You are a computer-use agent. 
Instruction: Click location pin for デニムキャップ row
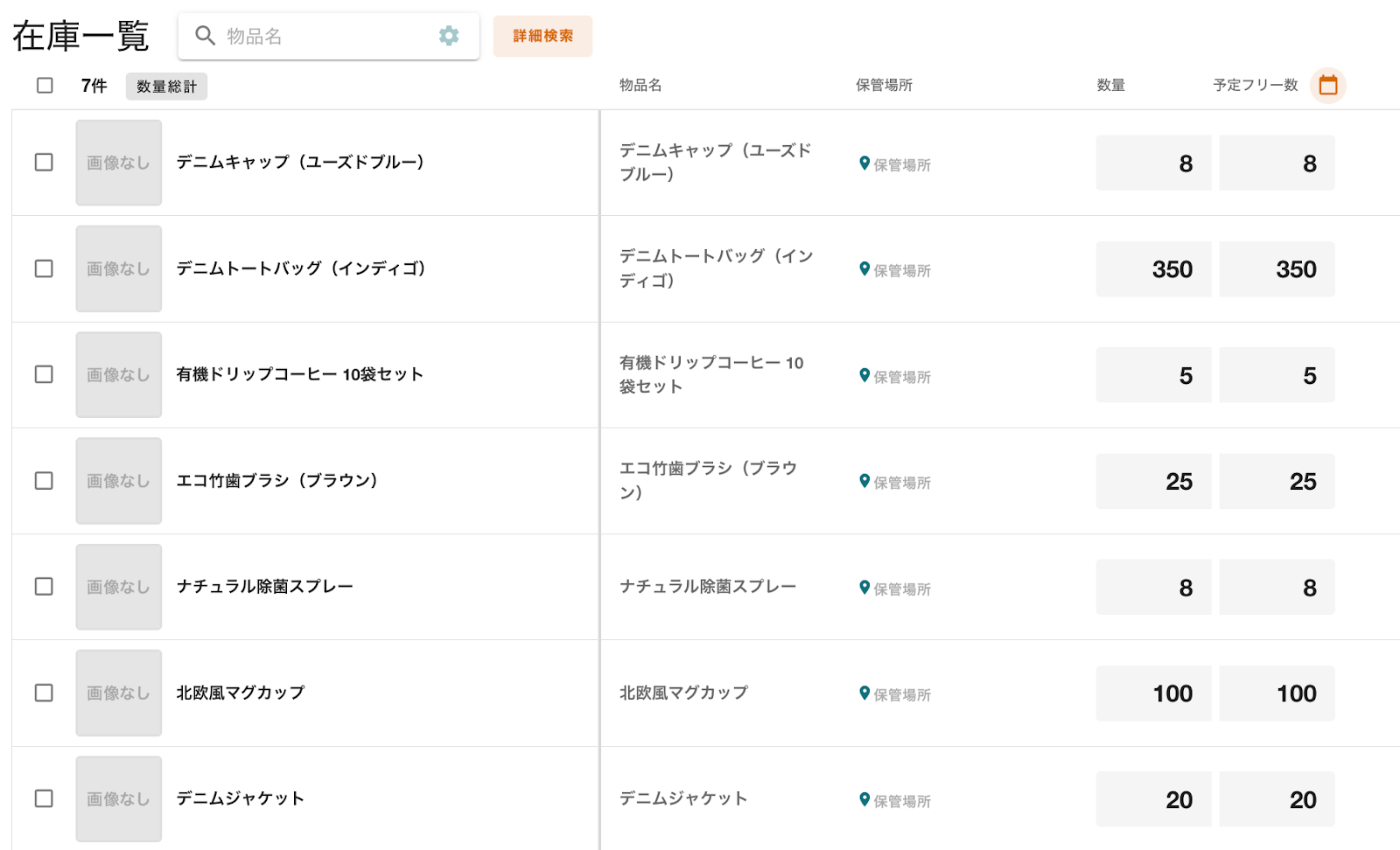pyautogui.click(x=864, y=164)
